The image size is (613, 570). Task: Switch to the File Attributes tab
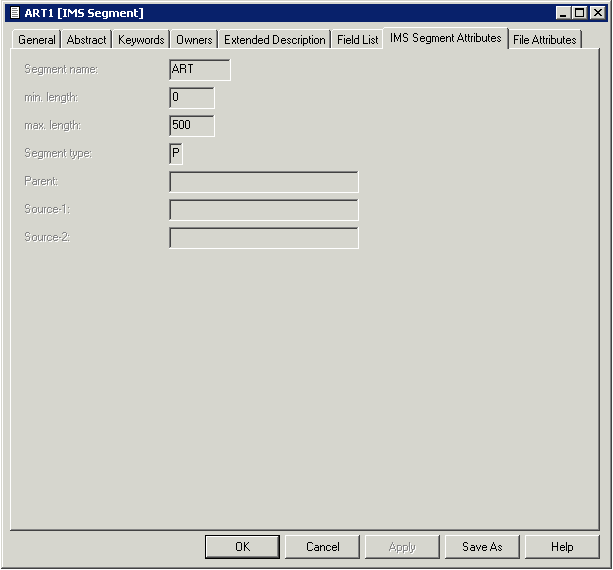[x=544, y=40]
